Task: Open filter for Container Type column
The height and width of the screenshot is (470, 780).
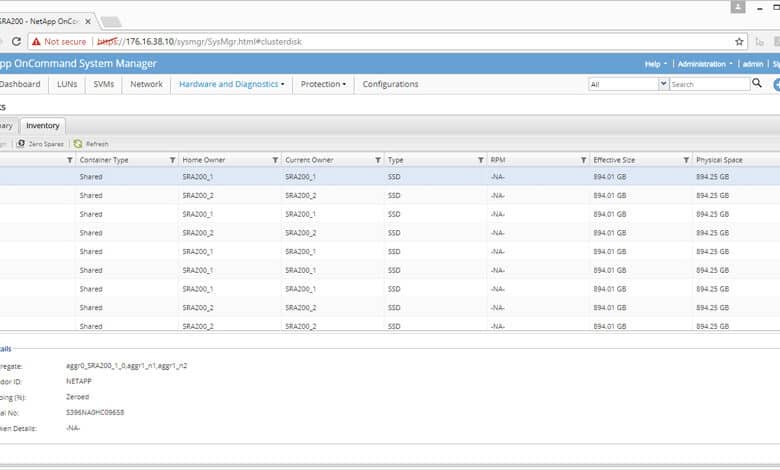Action: [x=173, y=160]
